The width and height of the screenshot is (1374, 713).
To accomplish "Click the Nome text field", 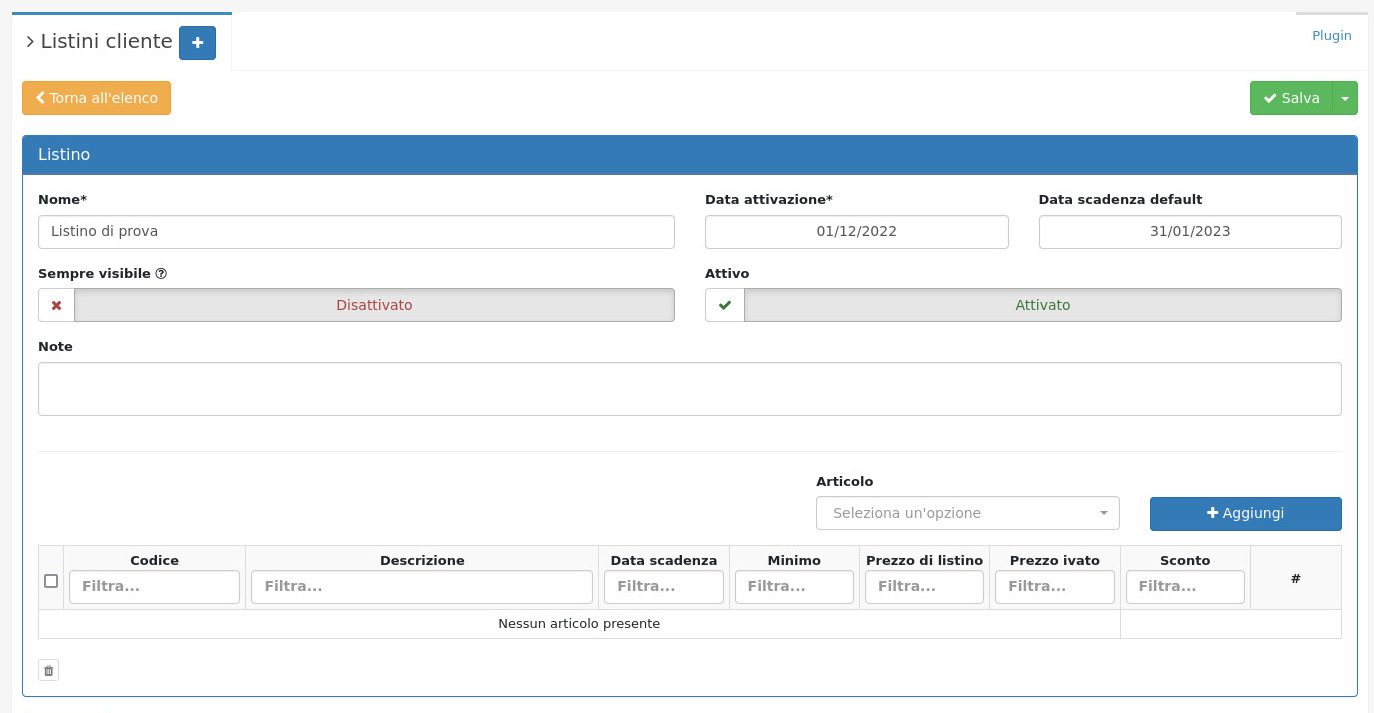I will tap(356, 232).
